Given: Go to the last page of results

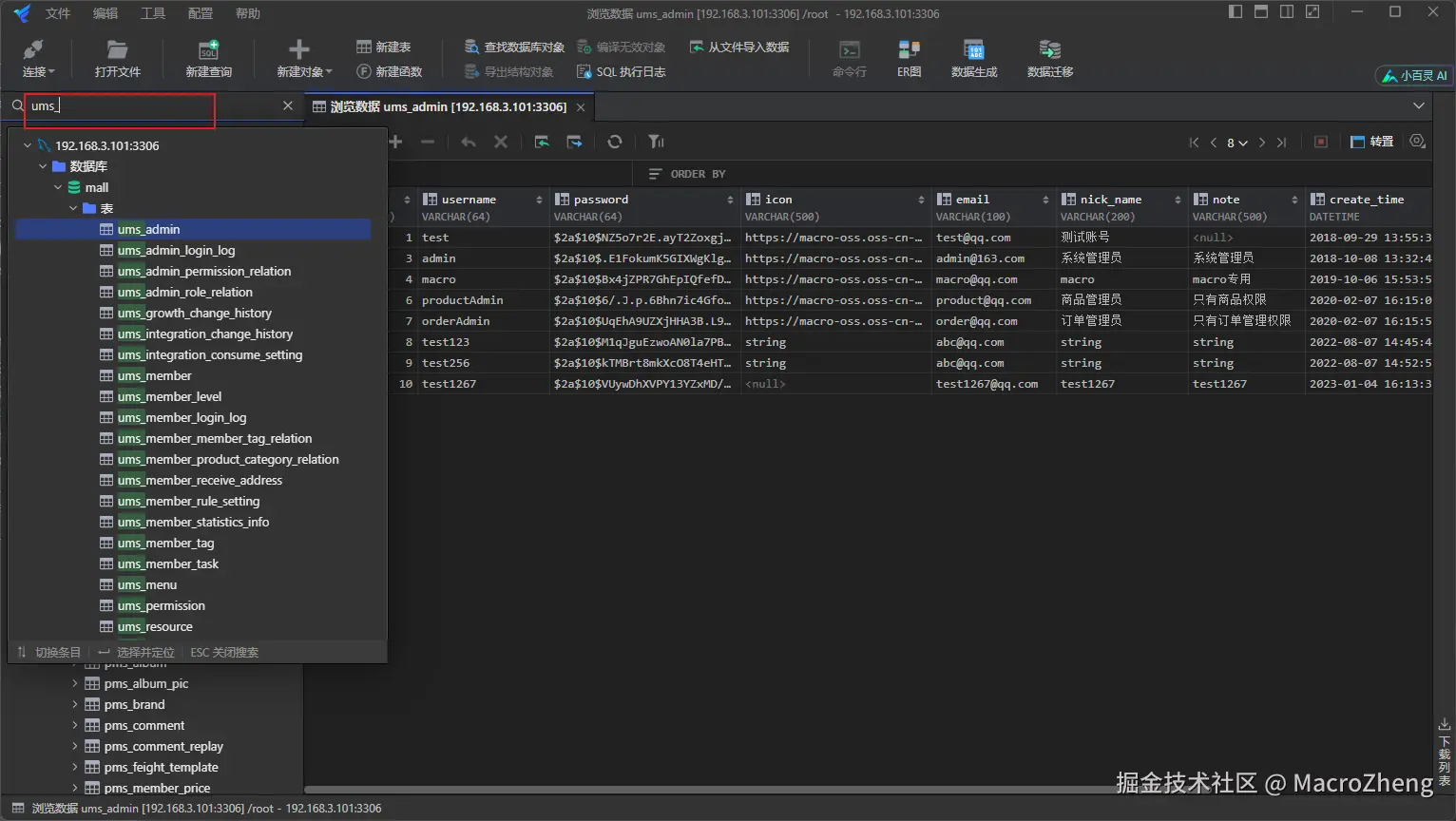Looking at the screenshot, I should [x=1281, y=143].
